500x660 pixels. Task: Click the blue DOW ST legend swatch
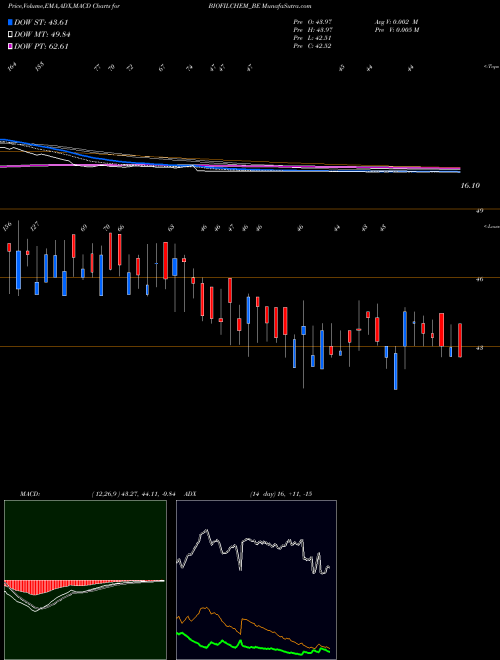click(x=10, y=22)
